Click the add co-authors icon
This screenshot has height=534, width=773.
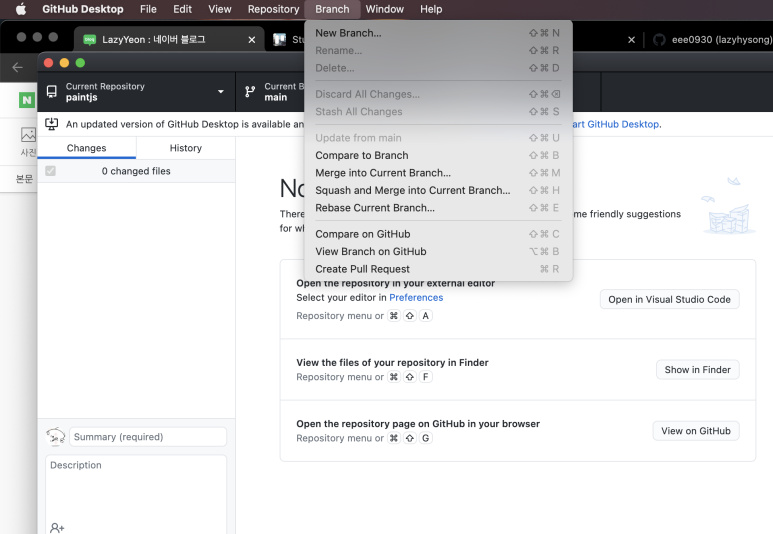pos(57,528)
